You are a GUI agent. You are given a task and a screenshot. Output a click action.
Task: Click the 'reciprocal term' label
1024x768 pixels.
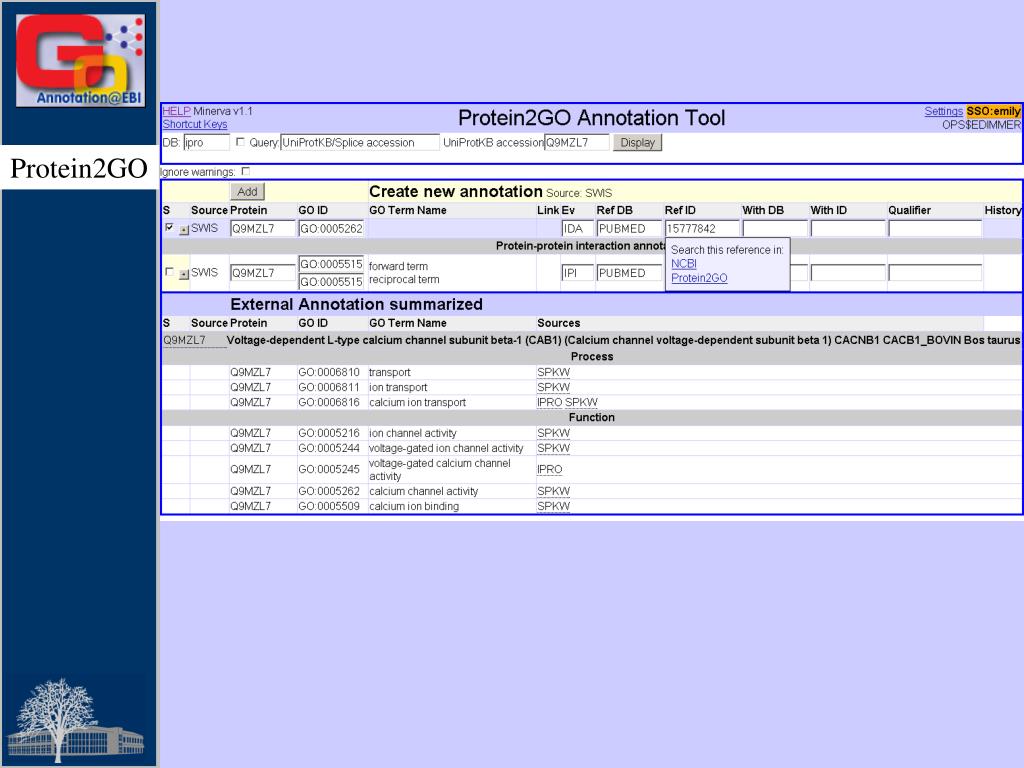(x=404, y=280)
